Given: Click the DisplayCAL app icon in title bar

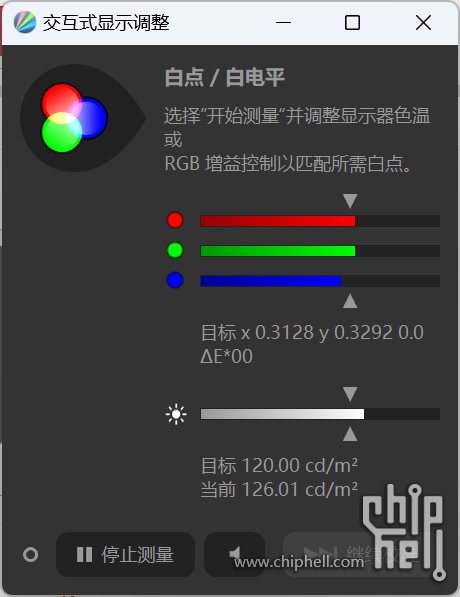Looking at the screenshot, I should pyautogui.click(x=25, y=22).
